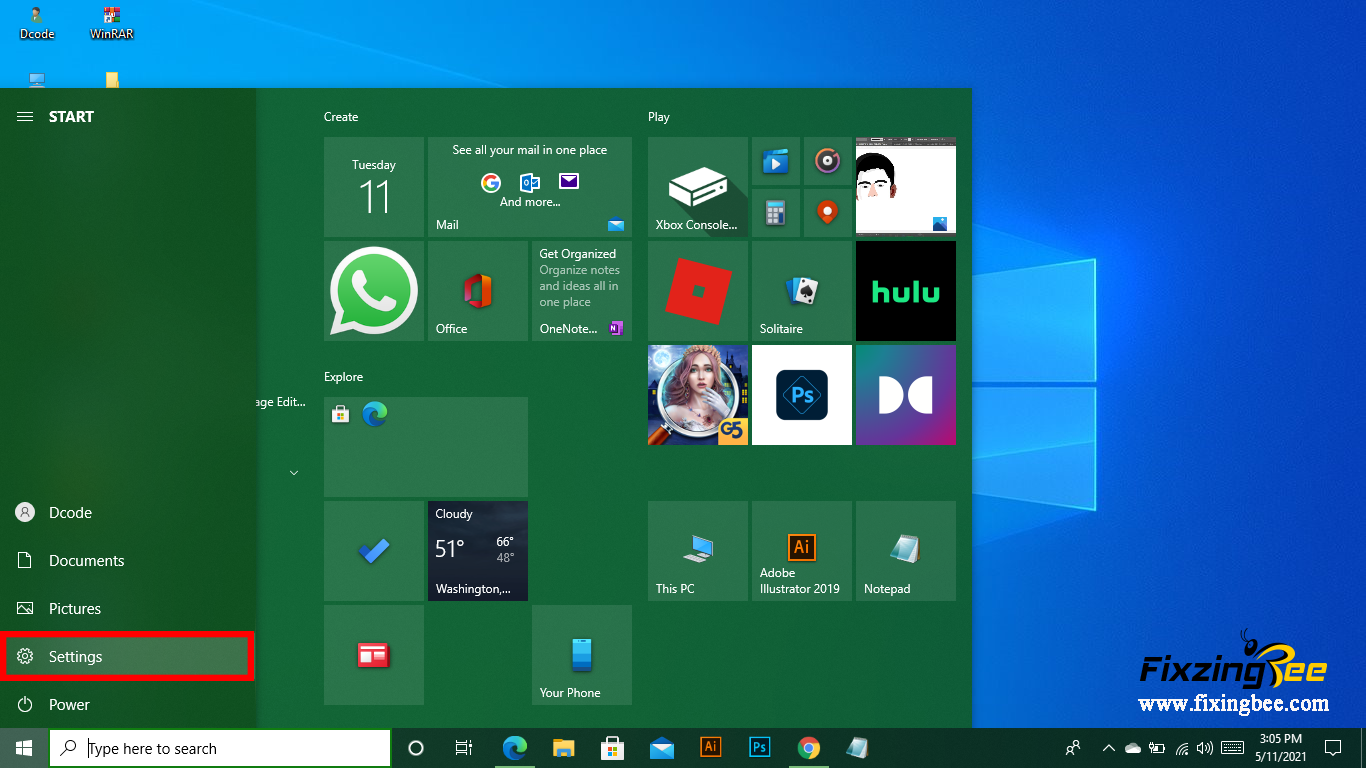Click Google Chrome in the taskbar
This screenshot has width=1366, height=768.
tap(809, 748)
